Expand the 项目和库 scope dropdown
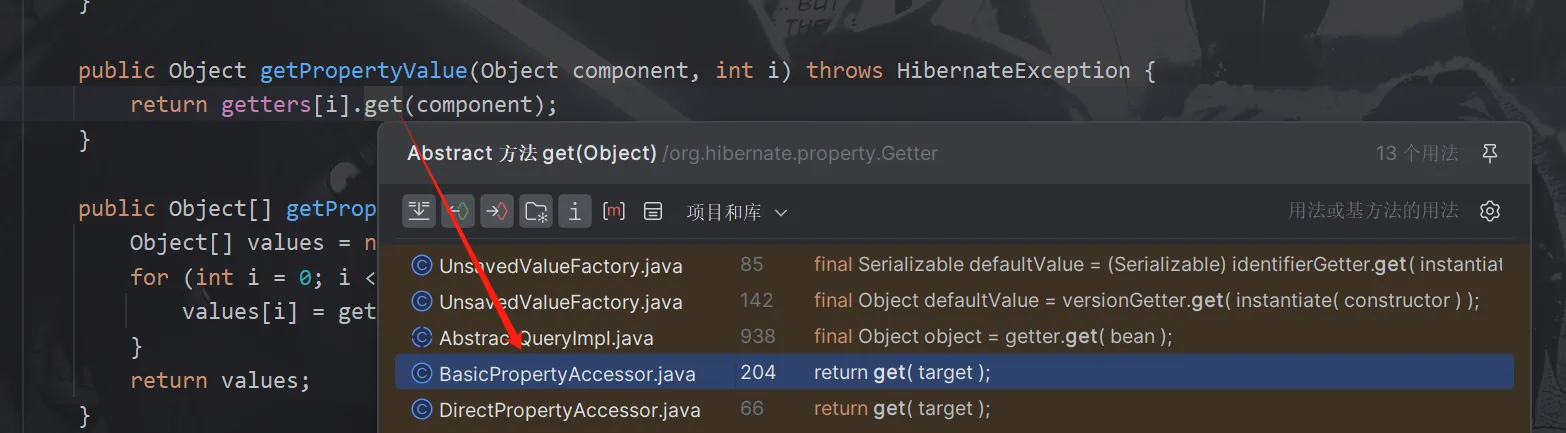Image resolution: width=1566 pixels, height=433 pixels. click(737, 212)
